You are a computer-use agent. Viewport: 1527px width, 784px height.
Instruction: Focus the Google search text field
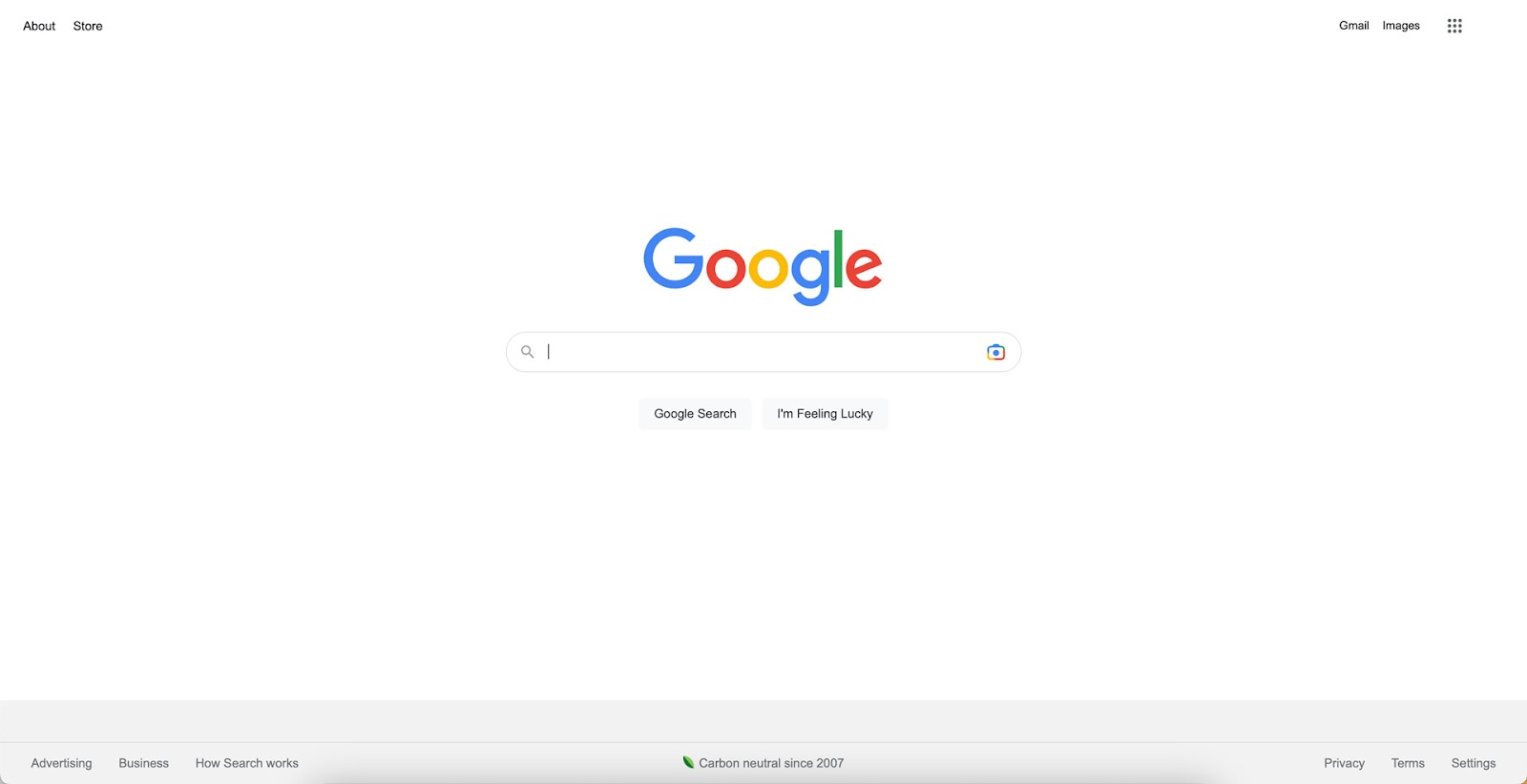(763, 352)
